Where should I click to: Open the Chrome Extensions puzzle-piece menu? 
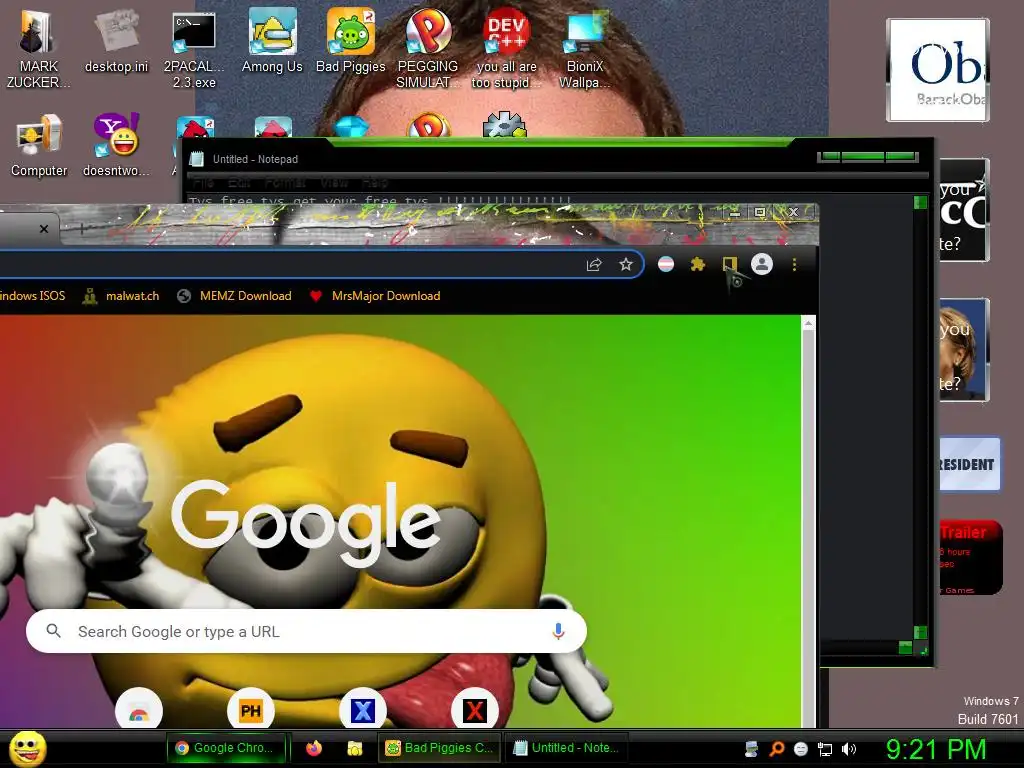click(697, 264)
